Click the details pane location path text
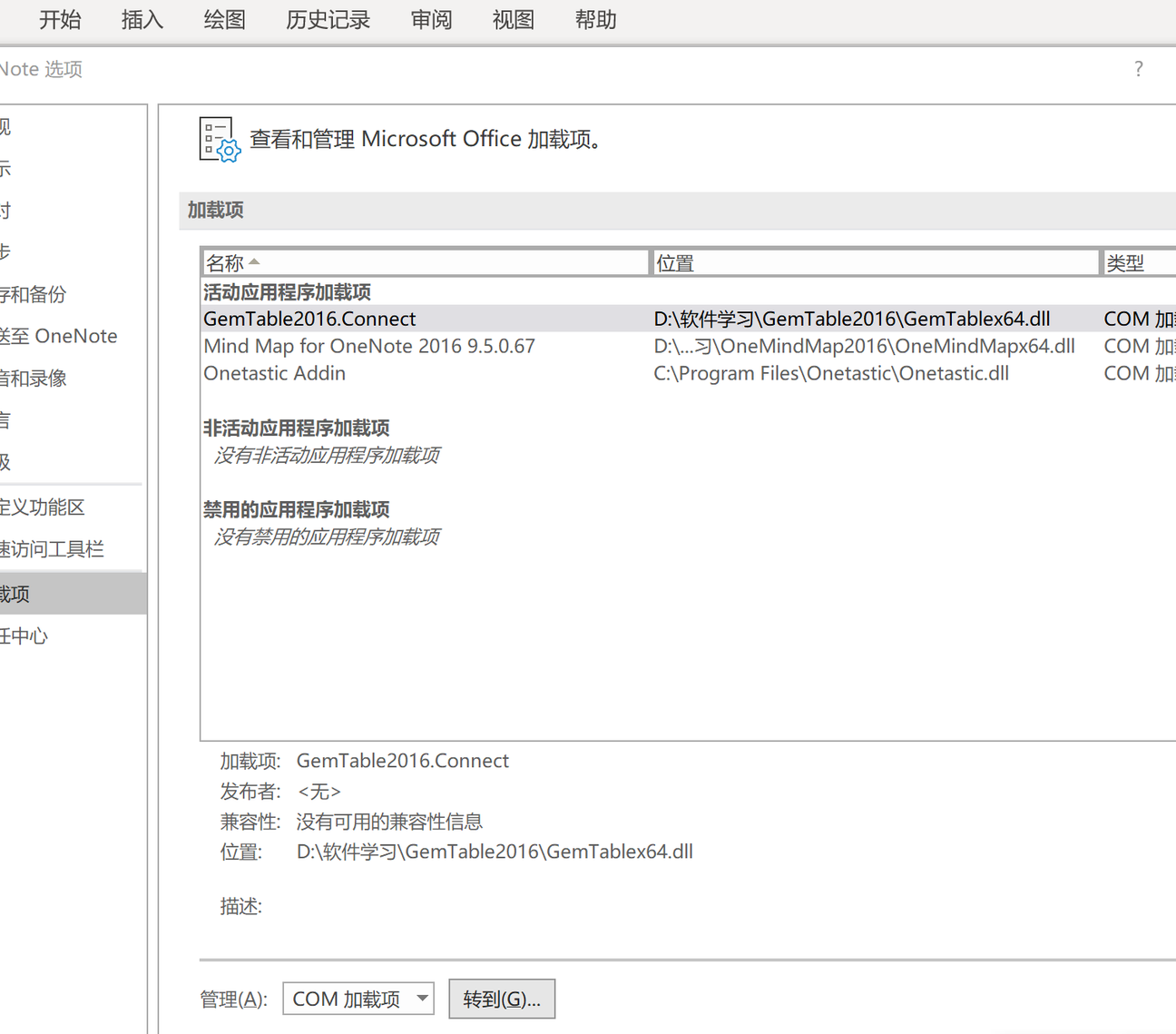This screenshot has width=1176, height=1034. click(x=495, y=852)
